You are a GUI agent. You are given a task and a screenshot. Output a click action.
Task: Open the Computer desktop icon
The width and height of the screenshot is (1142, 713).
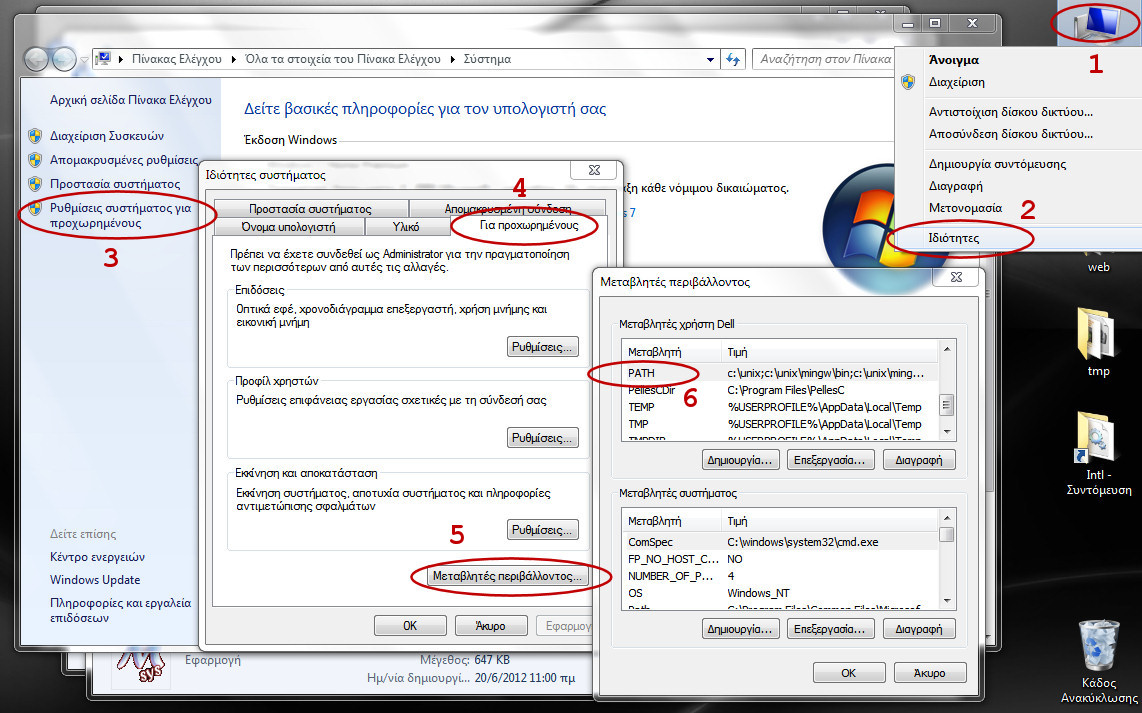coord(1098,23)
